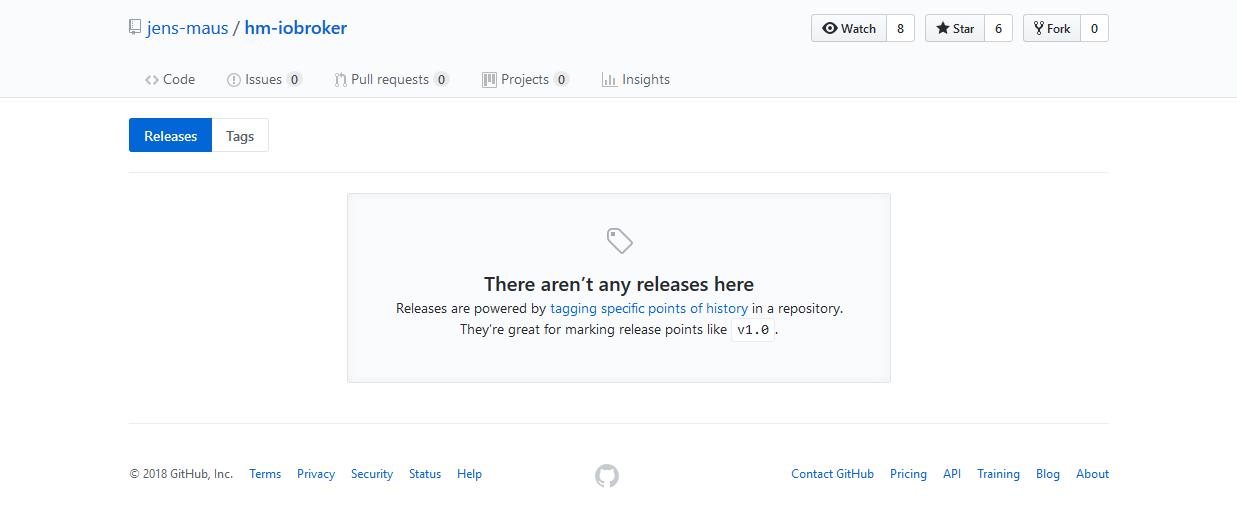Click the 'There aren't any releases here' heading
The image size is (1237, 517).
[x=619, y=284]
